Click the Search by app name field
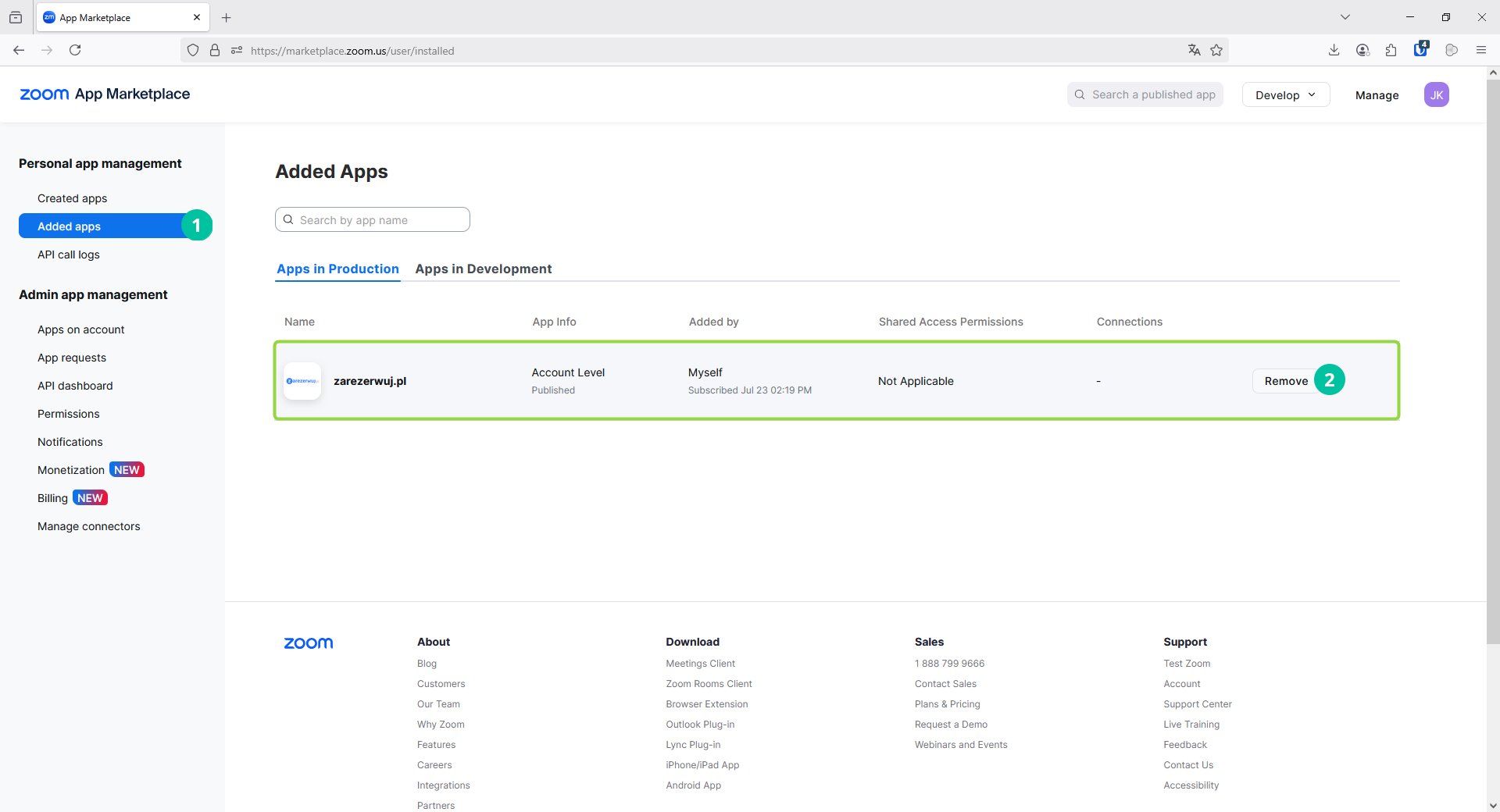This screenshot has width=1500, height=812. (373, 219)
